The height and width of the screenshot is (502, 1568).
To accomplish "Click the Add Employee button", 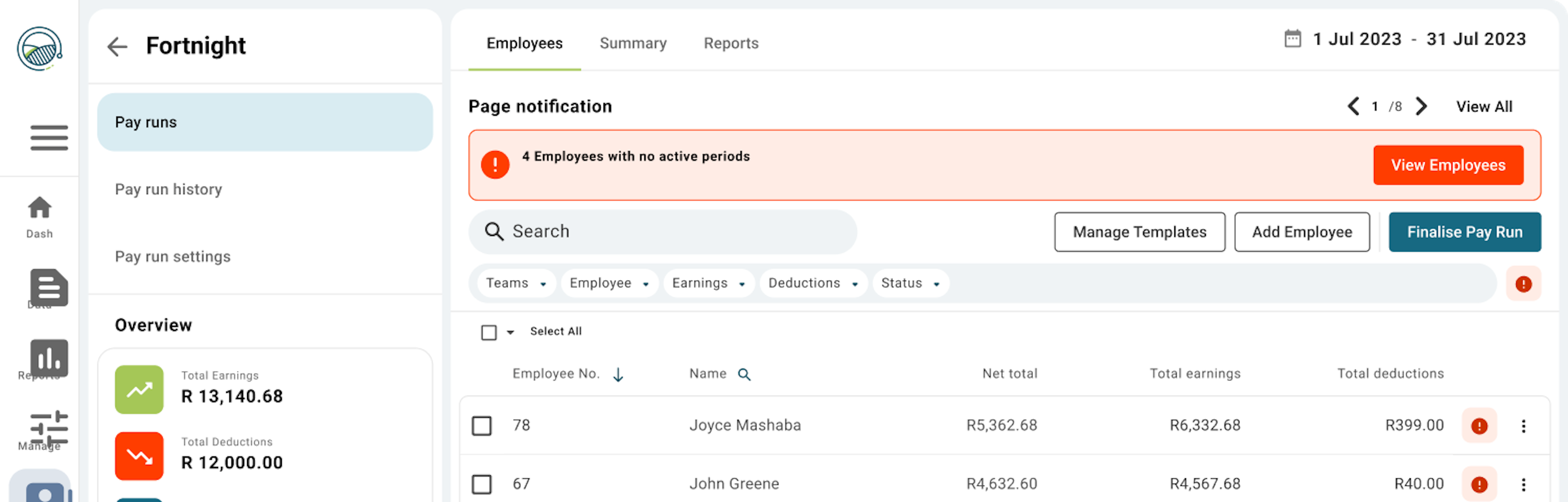I will (x=1302, y=232).
